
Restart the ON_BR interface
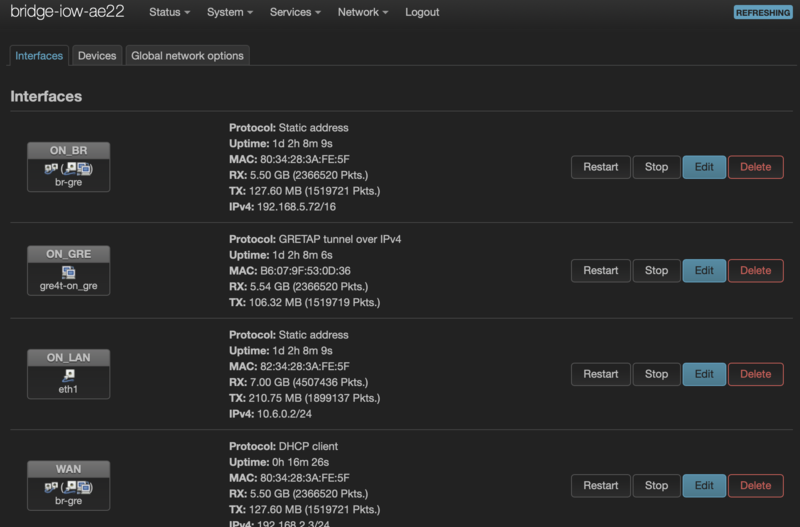coord(601,167)
